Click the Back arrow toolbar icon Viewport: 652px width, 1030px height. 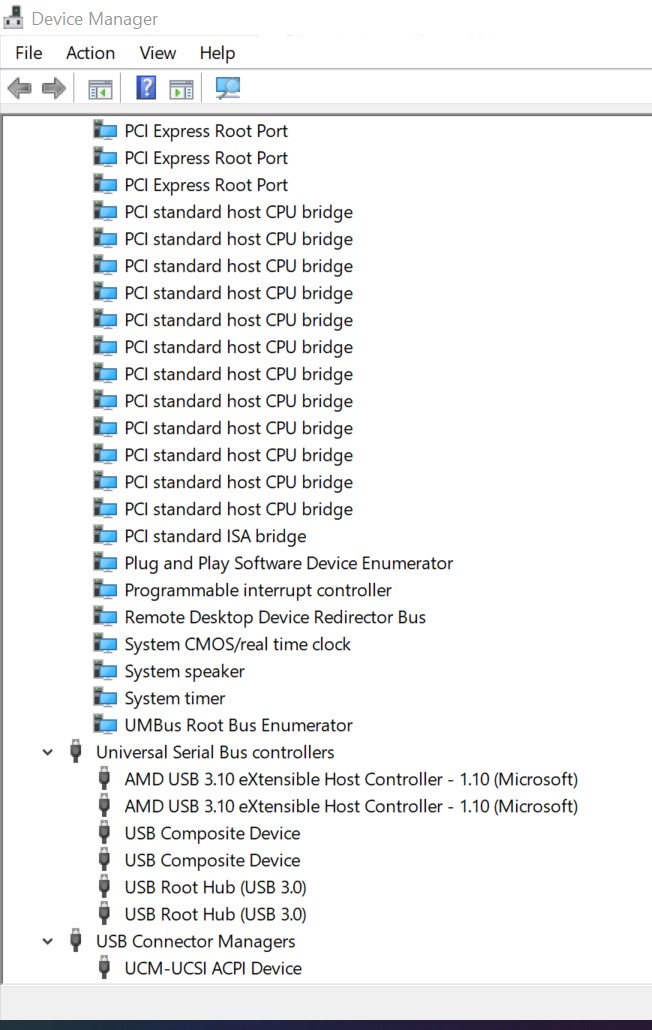20,87
